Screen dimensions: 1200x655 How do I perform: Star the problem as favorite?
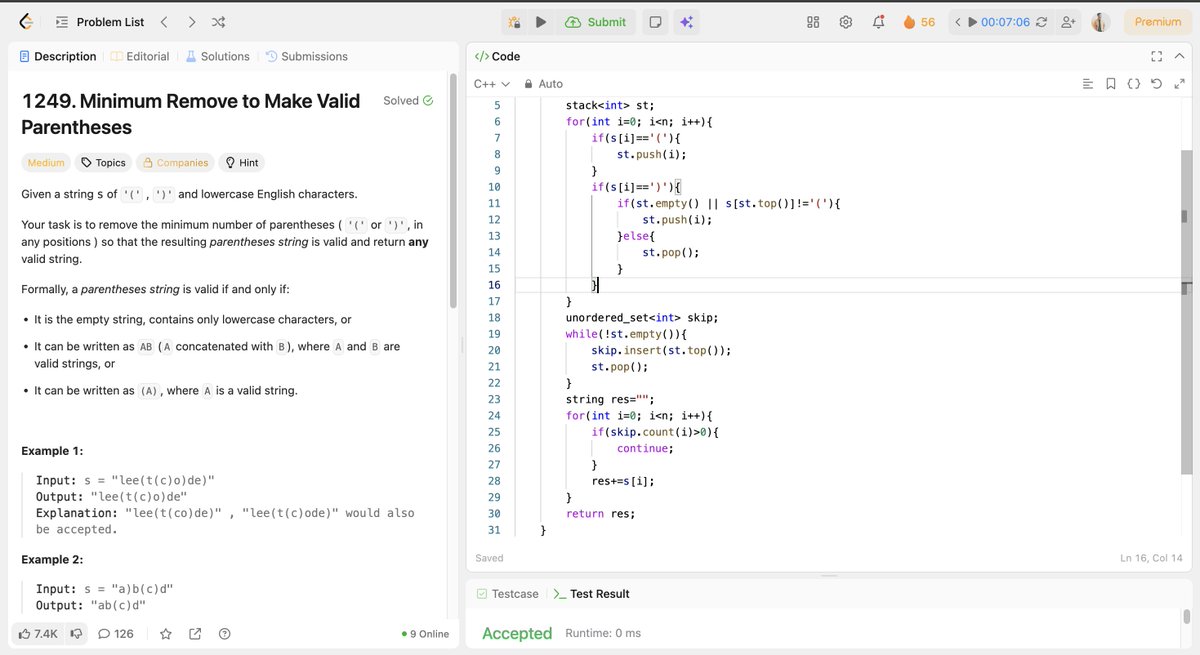166,634
